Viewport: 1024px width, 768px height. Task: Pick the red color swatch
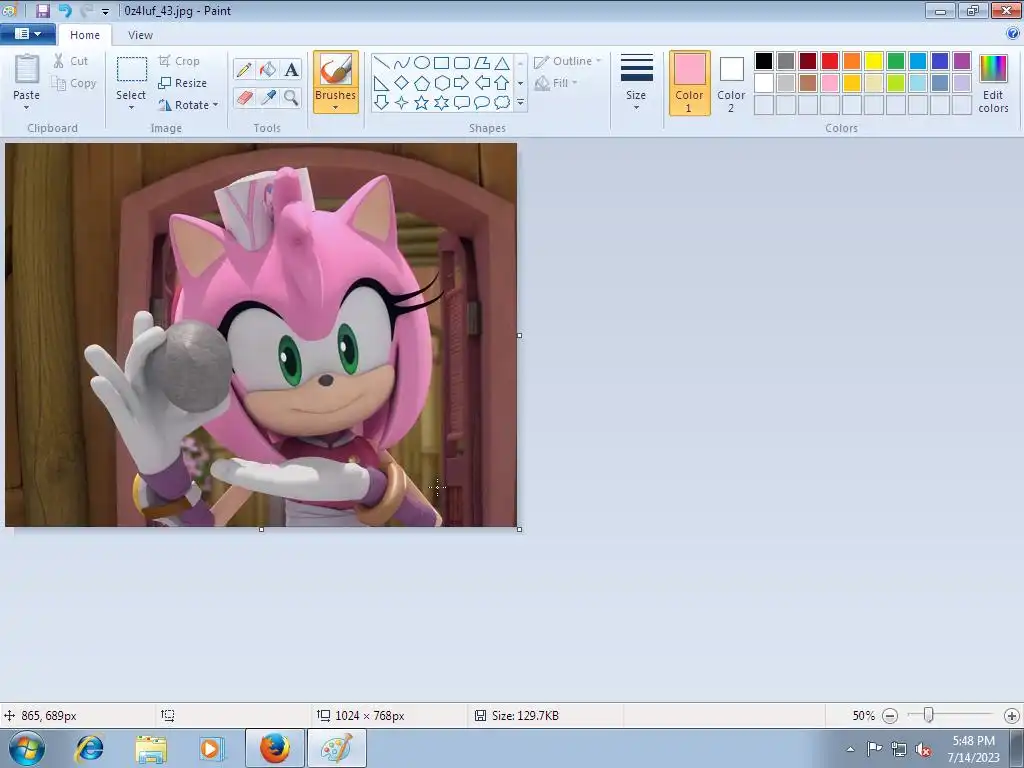tap(830, 61)
